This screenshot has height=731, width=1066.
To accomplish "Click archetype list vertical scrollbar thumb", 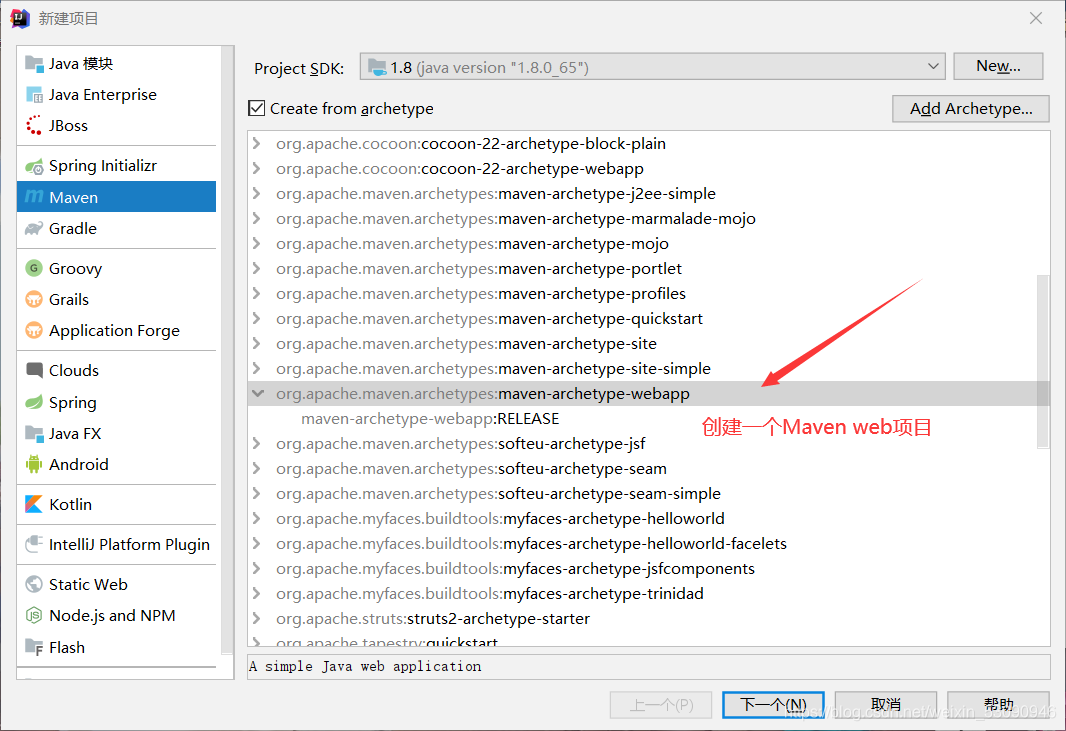I will 1043,362.
